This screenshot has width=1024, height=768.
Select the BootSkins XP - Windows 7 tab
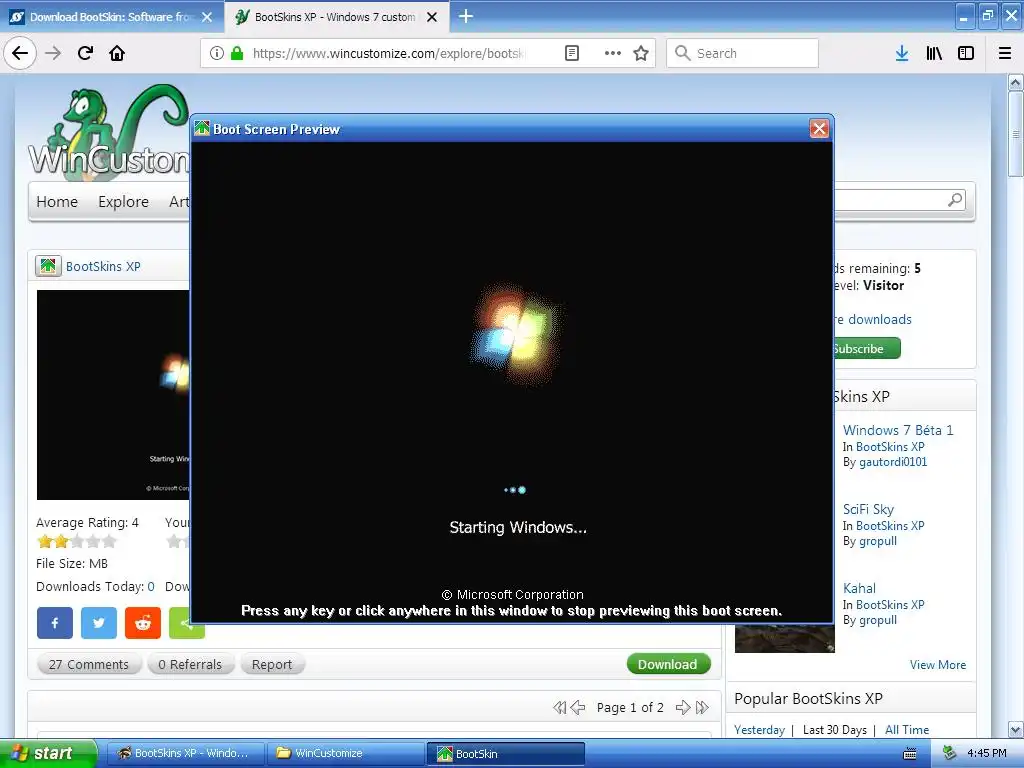click(334, 17)
